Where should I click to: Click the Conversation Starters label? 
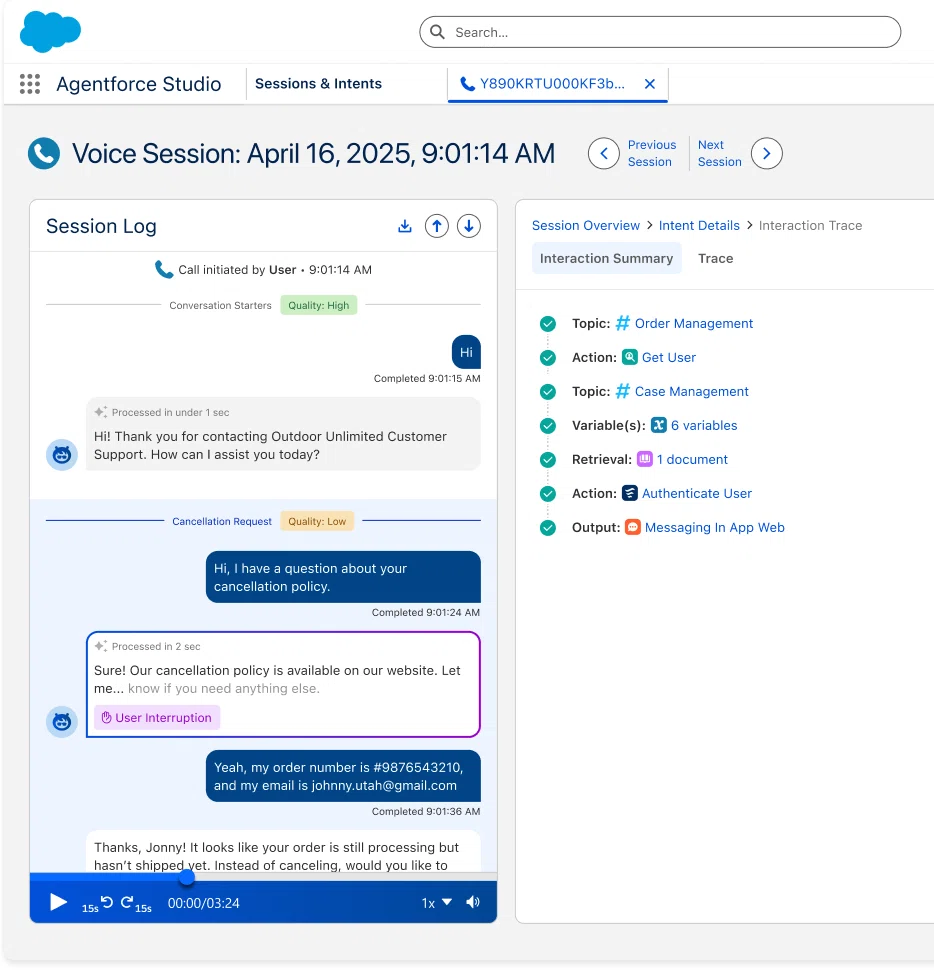tap(220, 305)
